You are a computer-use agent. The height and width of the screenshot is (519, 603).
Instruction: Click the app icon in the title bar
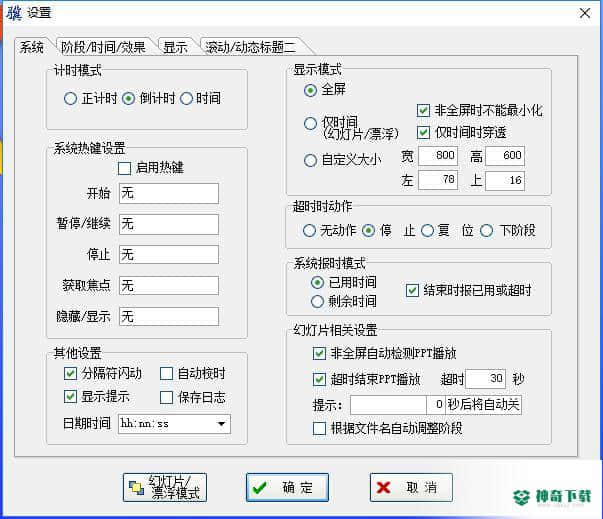[14, 13]
